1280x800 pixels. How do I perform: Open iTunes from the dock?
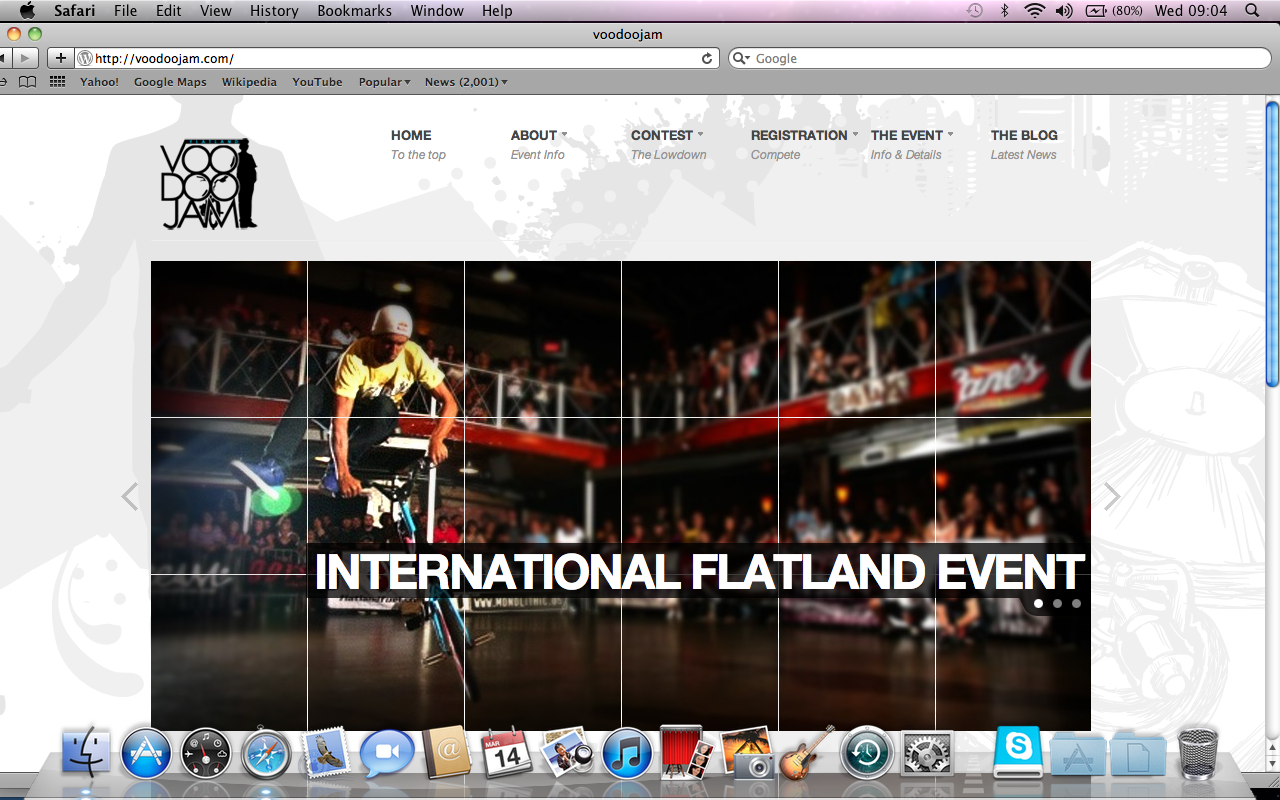tap(626, 754)
